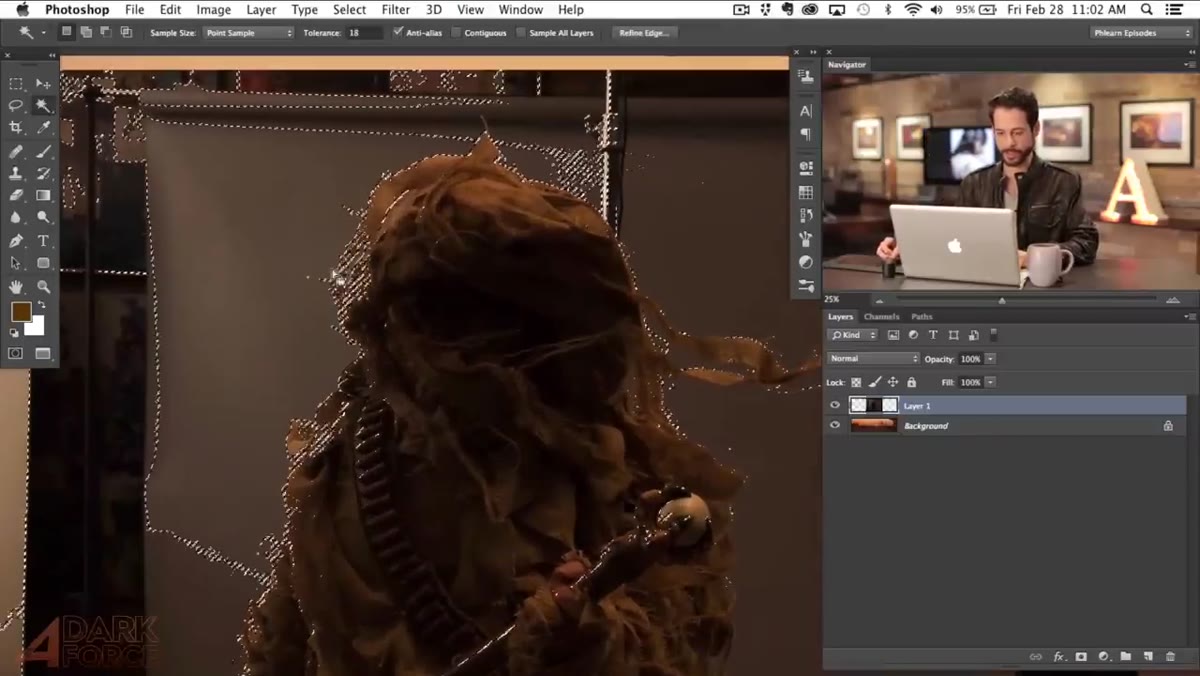Open the Opacity slider dropdown arrow

tap(990, 358)
